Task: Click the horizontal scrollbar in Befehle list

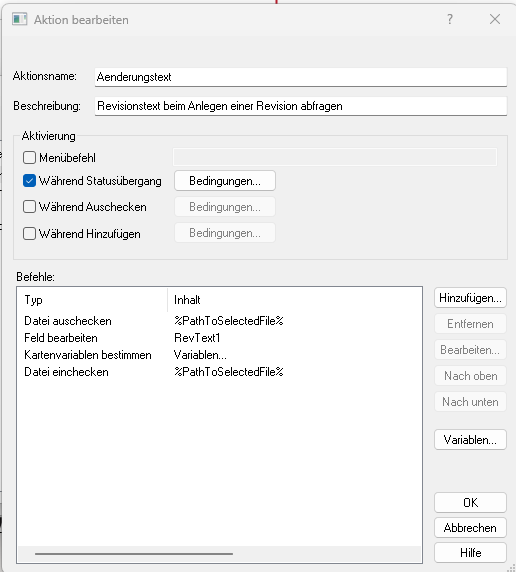Action: pyautogui.click(x=134, y=554)
